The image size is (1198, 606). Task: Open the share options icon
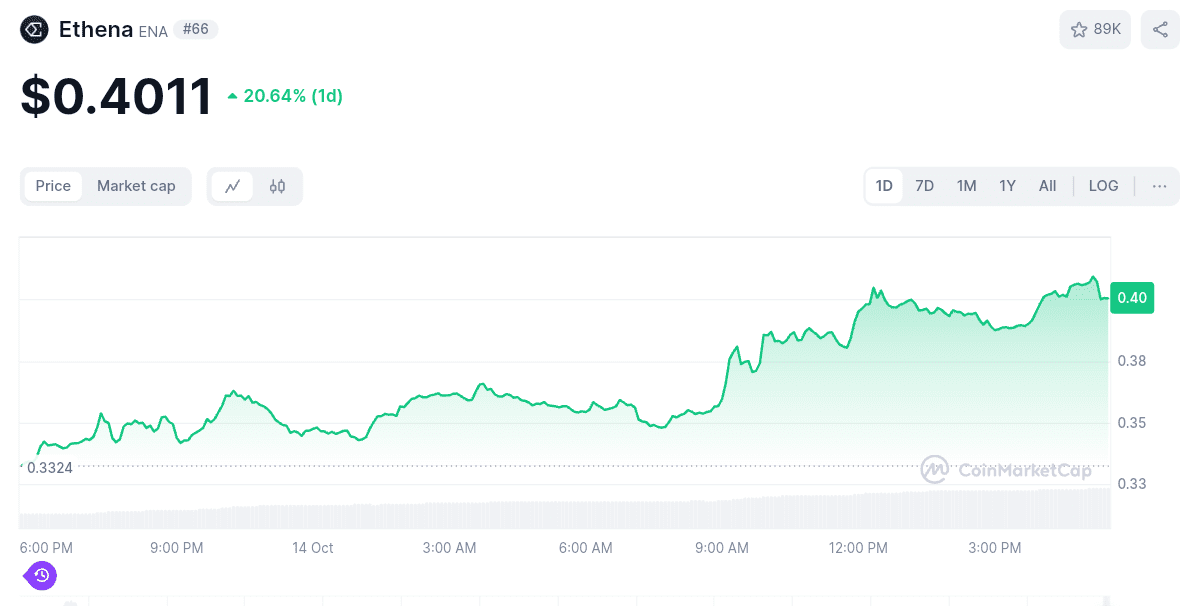[1160, 29]
